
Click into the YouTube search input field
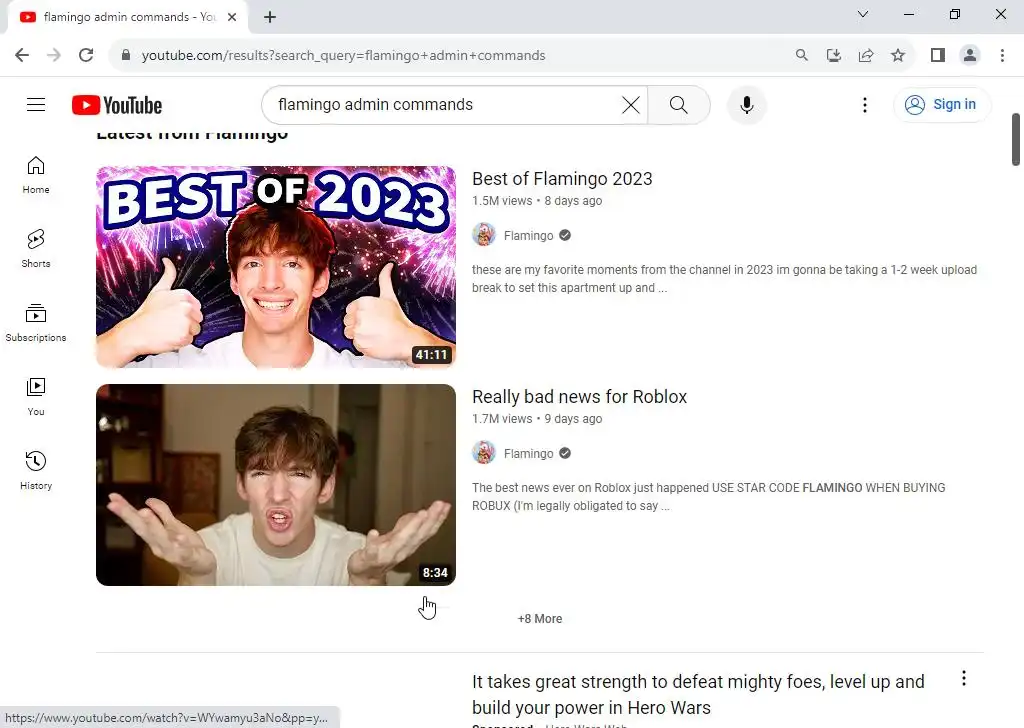pyautogui.click(x=444, y=104)
